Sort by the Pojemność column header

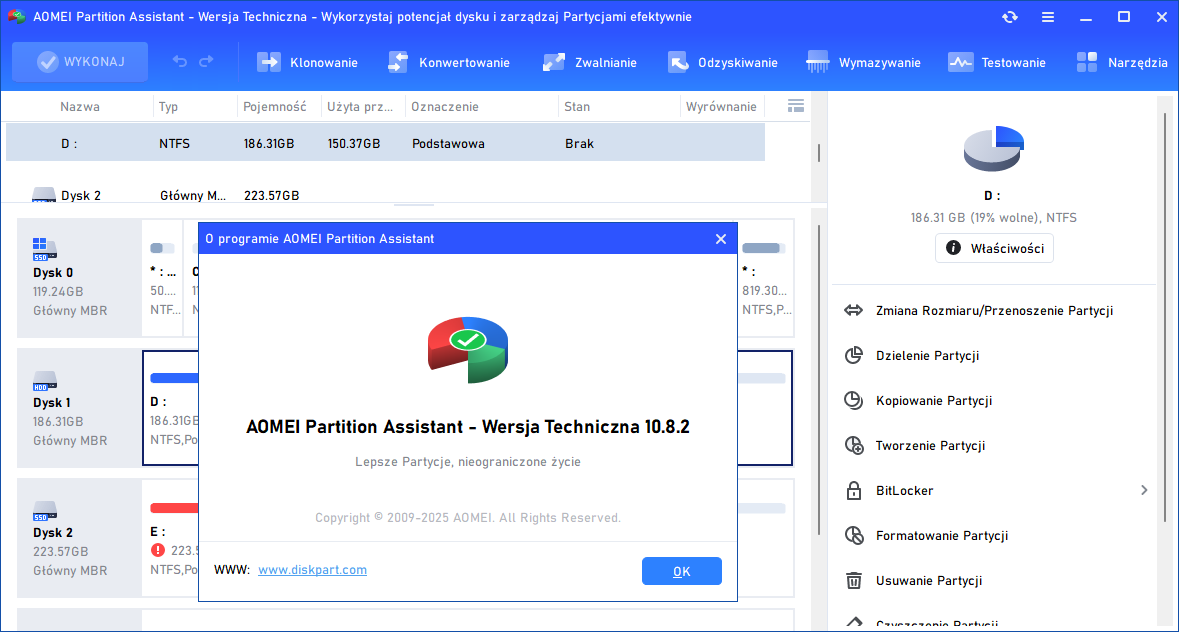(274, 107)
